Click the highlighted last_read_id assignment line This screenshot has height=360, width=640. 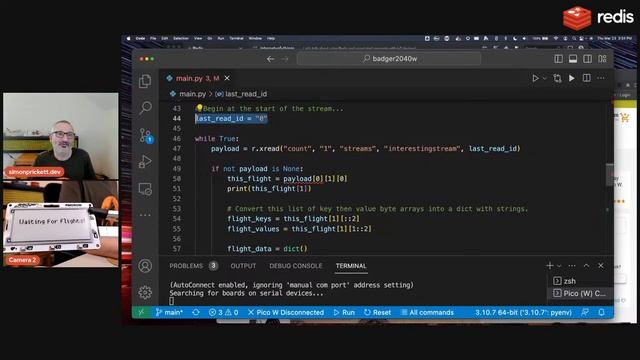pos(231,118)
